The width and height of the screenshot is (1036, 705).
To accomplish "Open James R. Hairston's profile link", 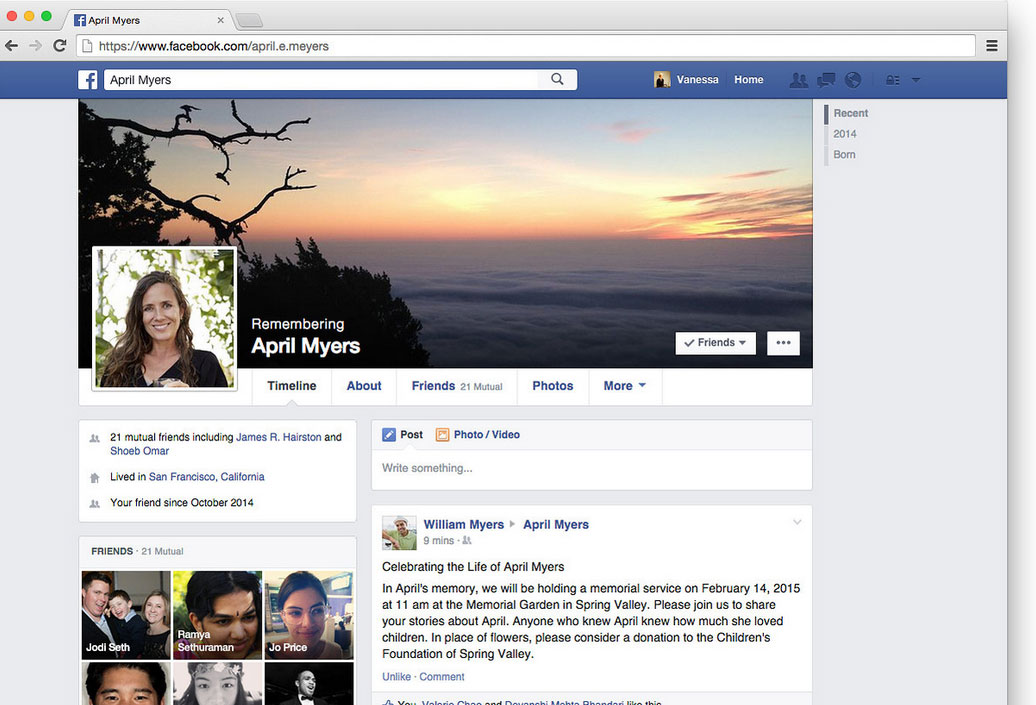I will (x=278, y=437).
